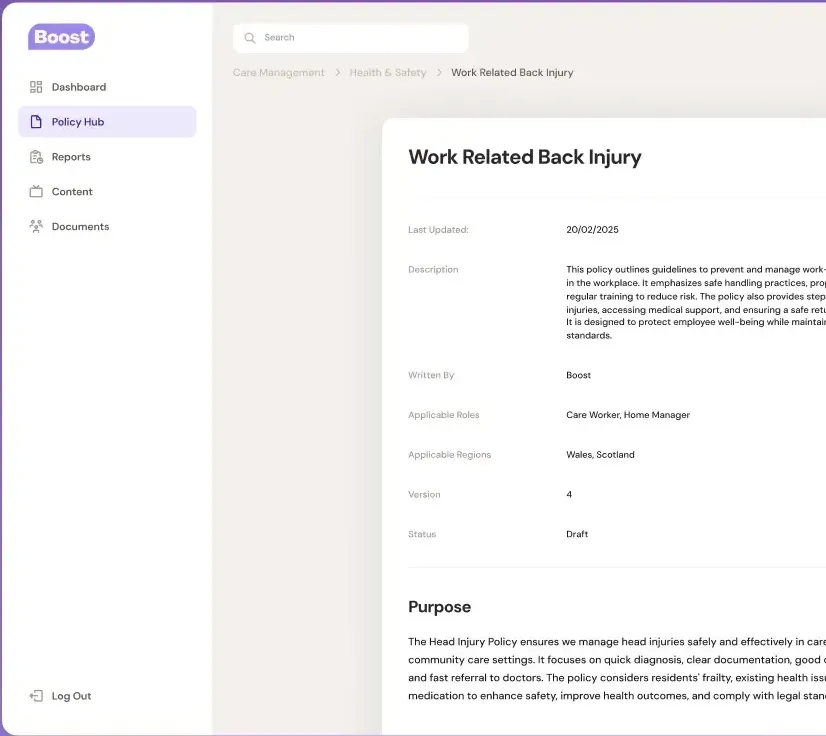
Task: Navigate to Documents using its label
Action: [80, 227]
